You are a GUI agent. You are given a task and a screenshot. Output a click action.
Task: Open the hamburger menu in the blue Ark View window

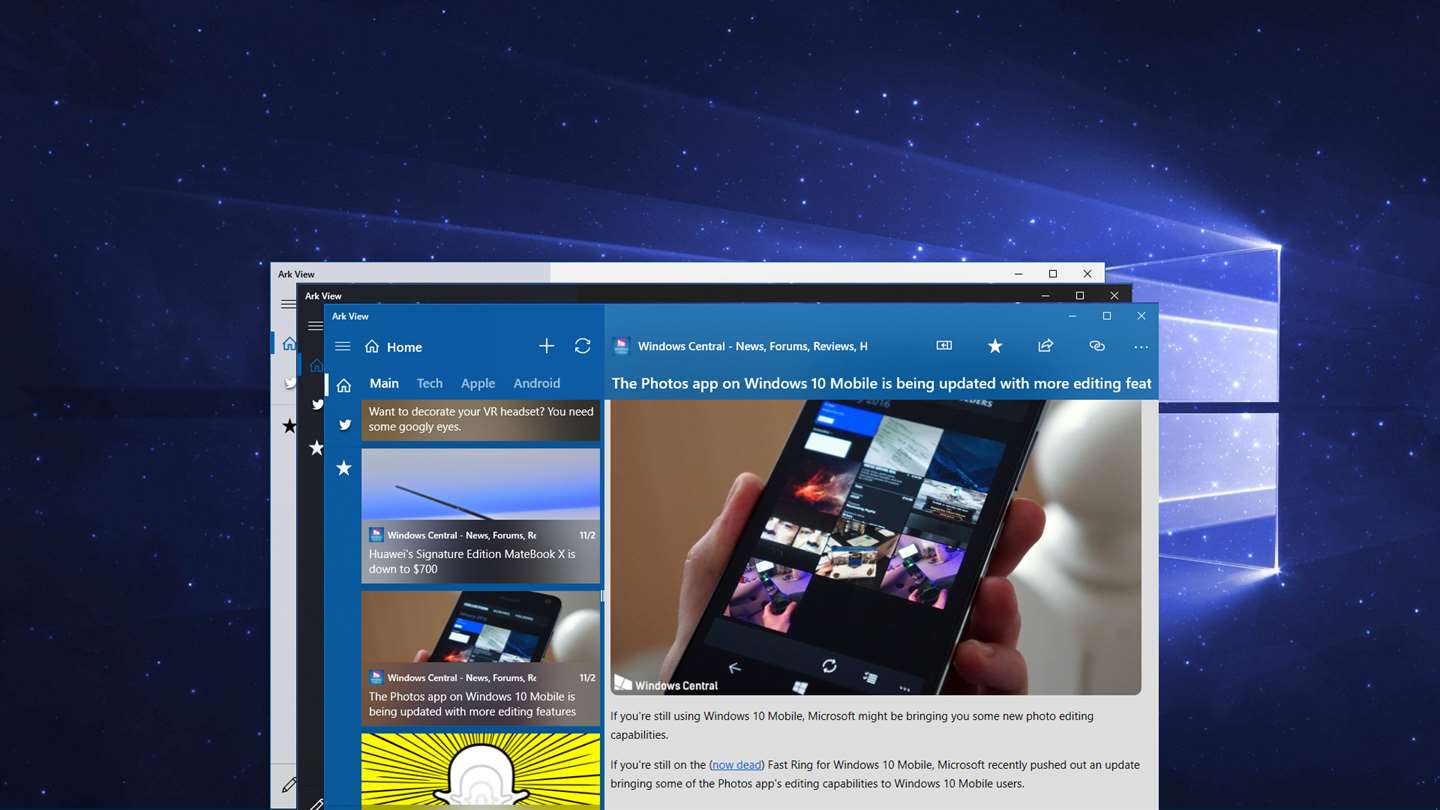[342, 347]
